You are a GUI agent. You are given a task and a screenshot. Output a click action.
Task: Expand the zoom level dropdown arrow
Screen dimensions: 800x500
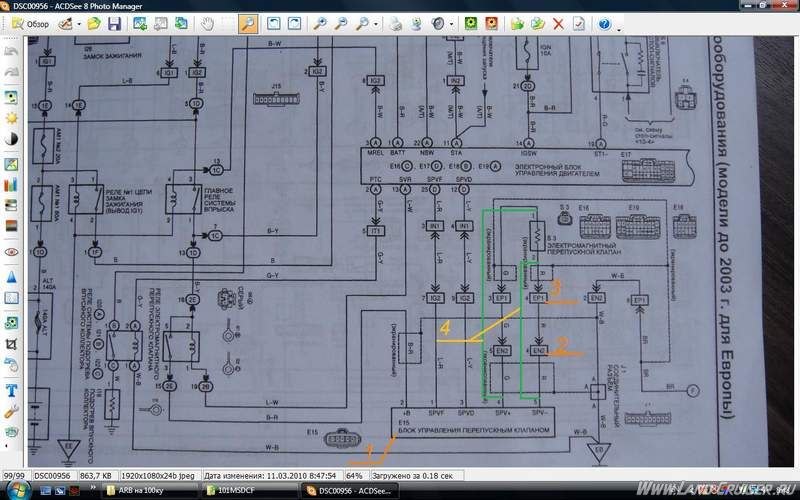point(376,24)
